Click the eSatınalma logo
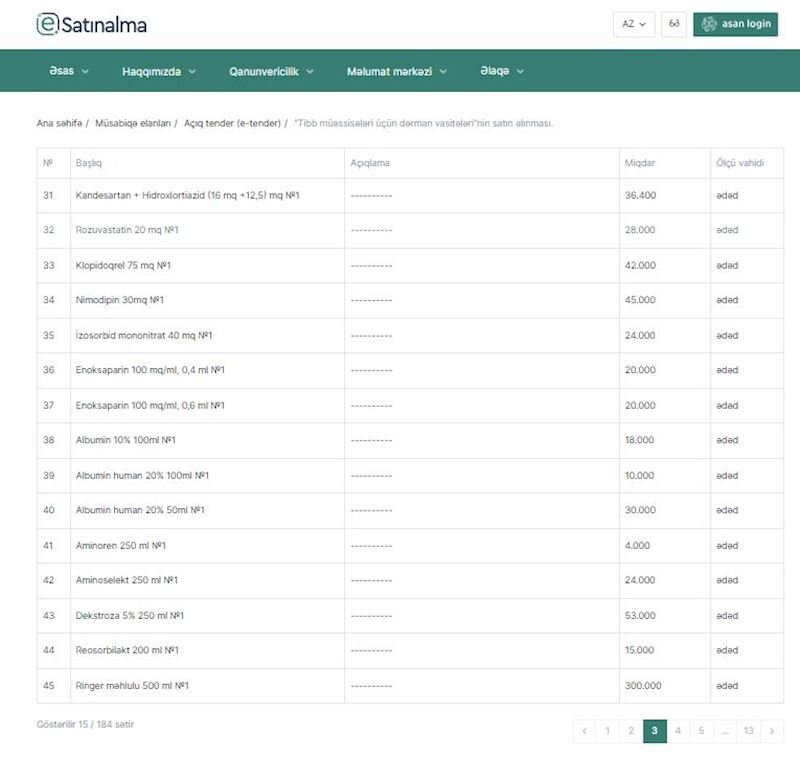 [x=91, y=24]
